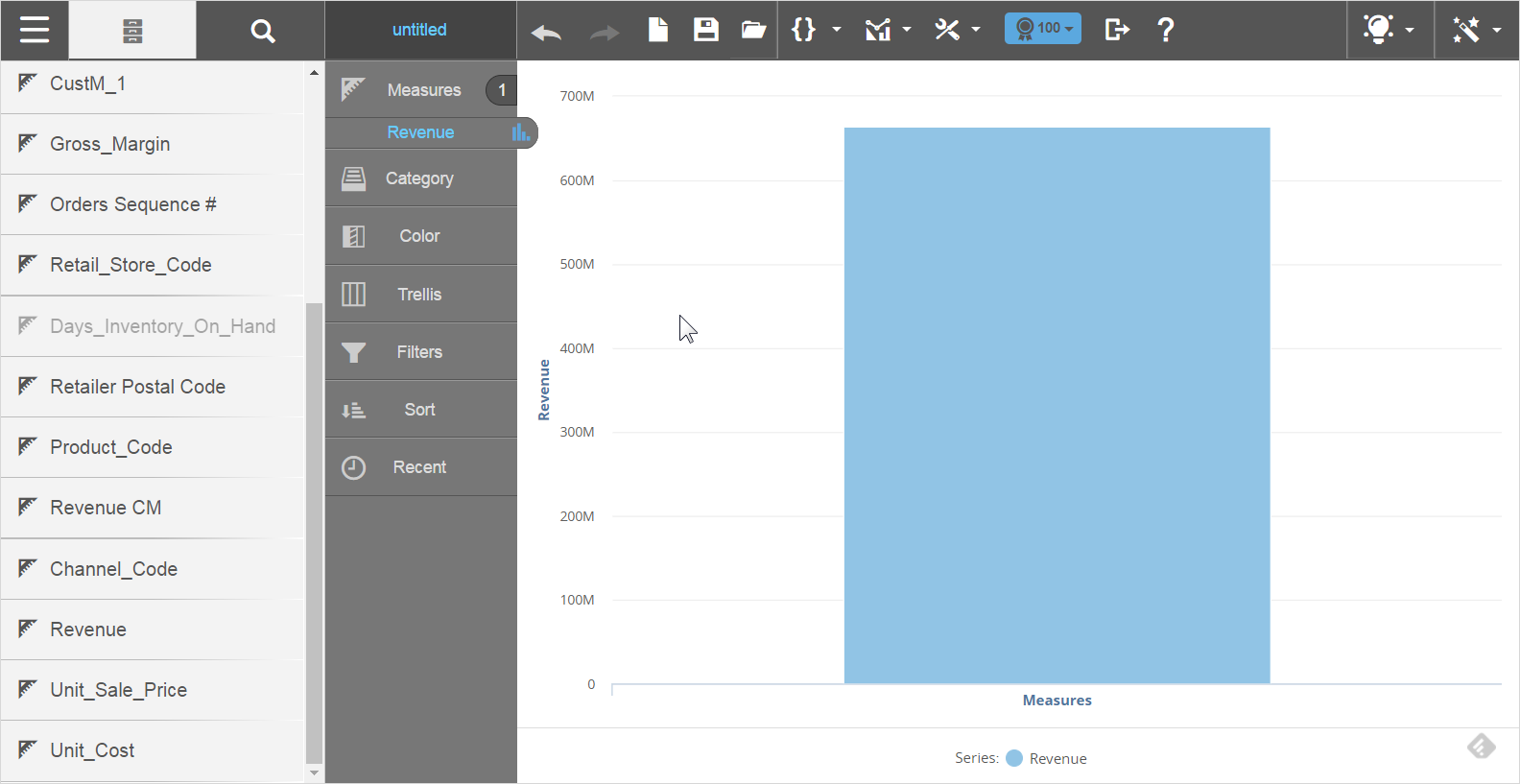Open the Filters panel section
The image size is (1520, 784).
coord(420,352)
